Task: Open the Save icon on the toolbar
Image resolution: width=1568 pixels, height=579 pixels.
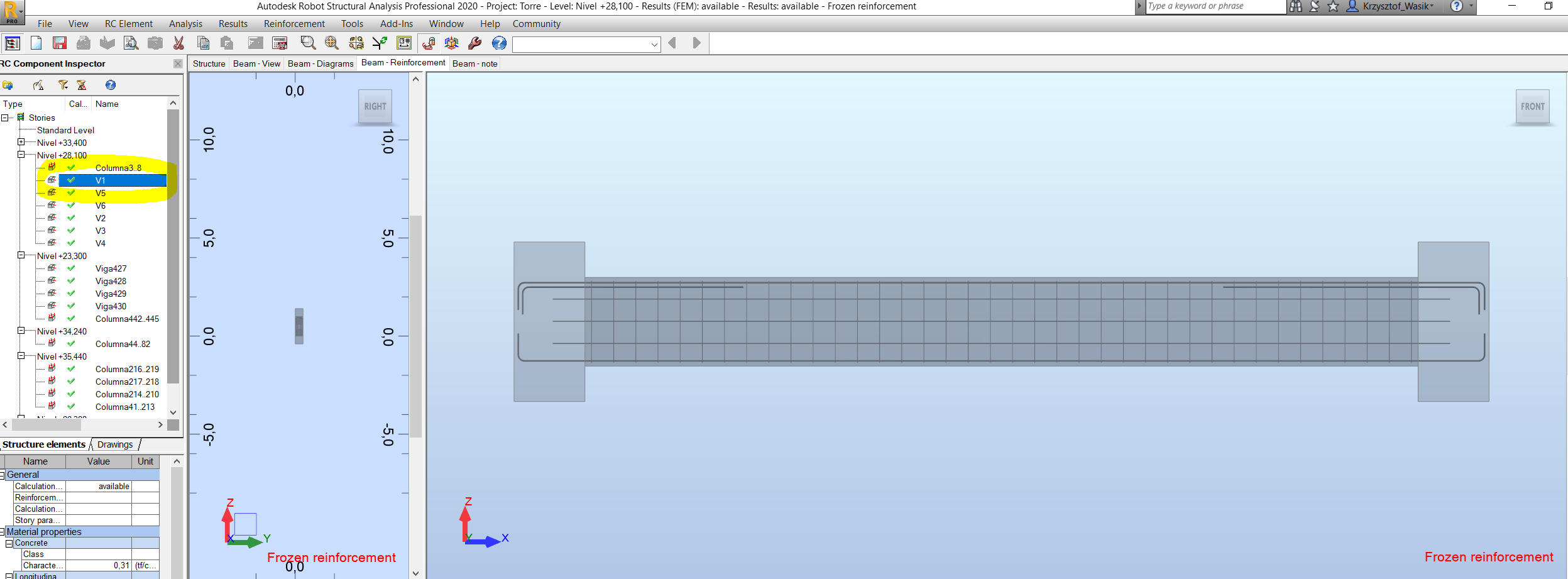Action: (x=60, y=43)
